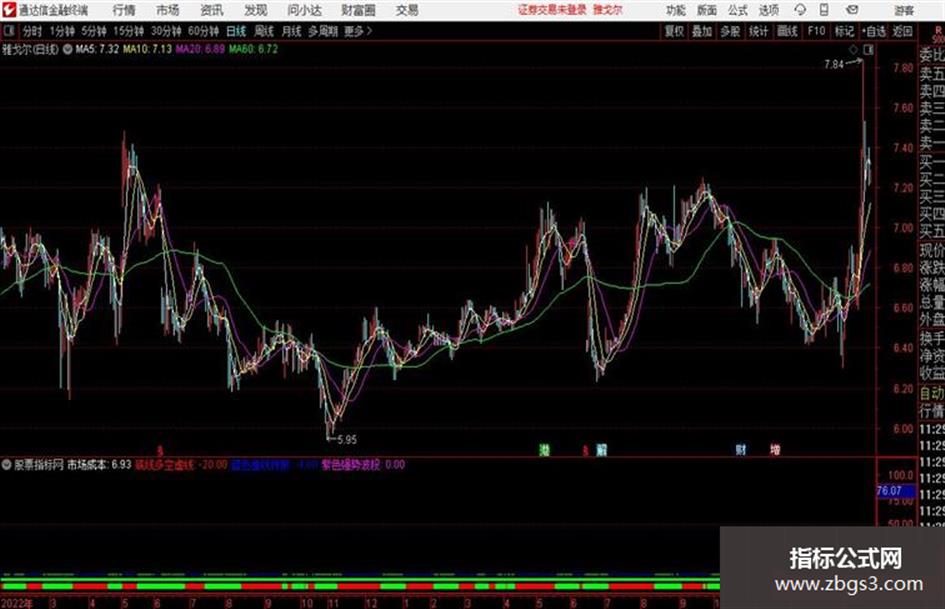
Task: Click the 叠加 overlay button
Action: [702, 31]
